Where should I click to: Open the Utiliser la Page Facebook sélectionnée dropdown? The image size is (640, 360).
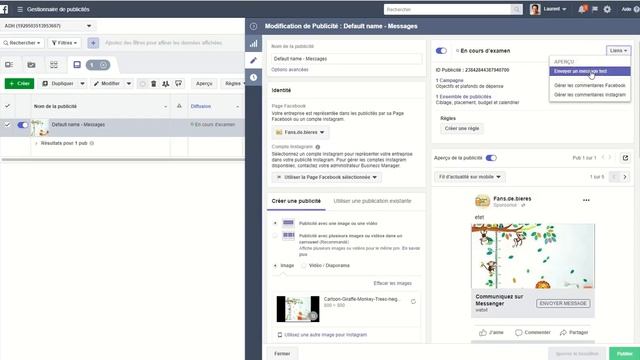tap(327, 178)
